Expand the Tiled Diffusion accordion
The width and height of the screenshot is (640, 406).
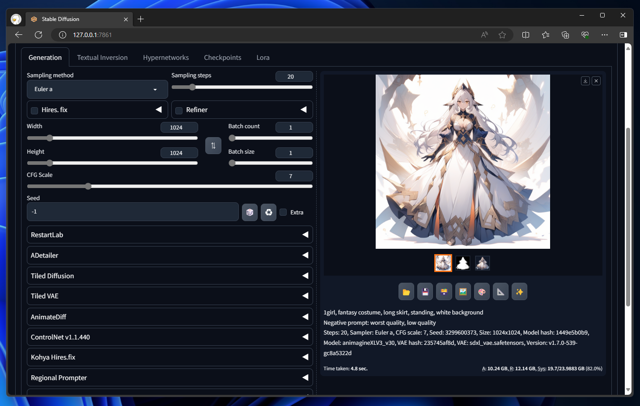pos(169,276)
